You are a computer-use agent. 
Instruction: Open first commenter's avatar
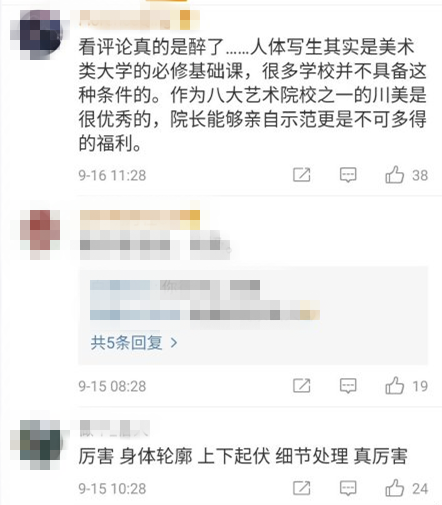[40, 35]
